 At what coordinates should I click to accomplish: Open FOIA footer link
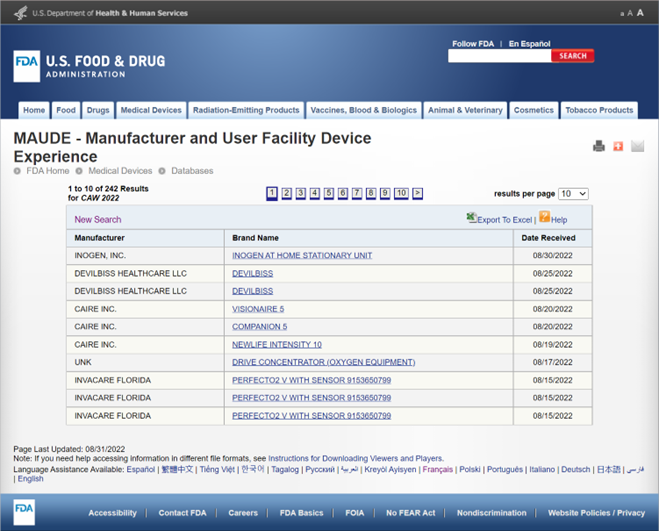point(355,513)
